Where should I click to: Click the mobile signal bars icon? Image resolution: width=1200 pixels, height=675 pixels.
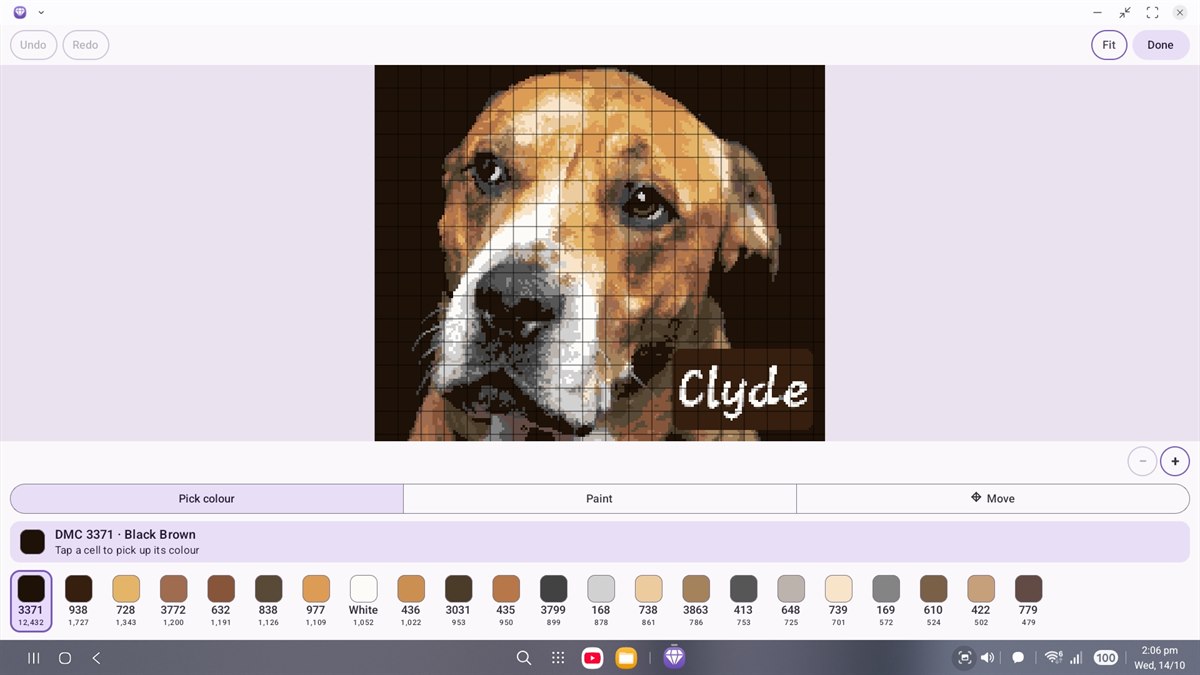coord(1077,658)
